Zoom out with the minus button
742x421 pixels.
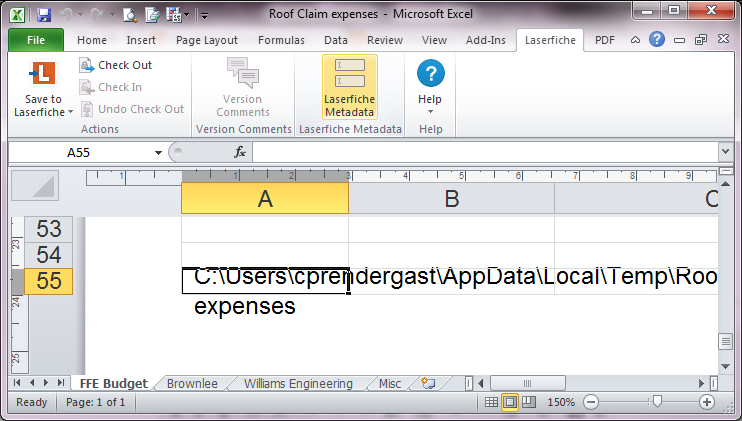pos(591,402)
